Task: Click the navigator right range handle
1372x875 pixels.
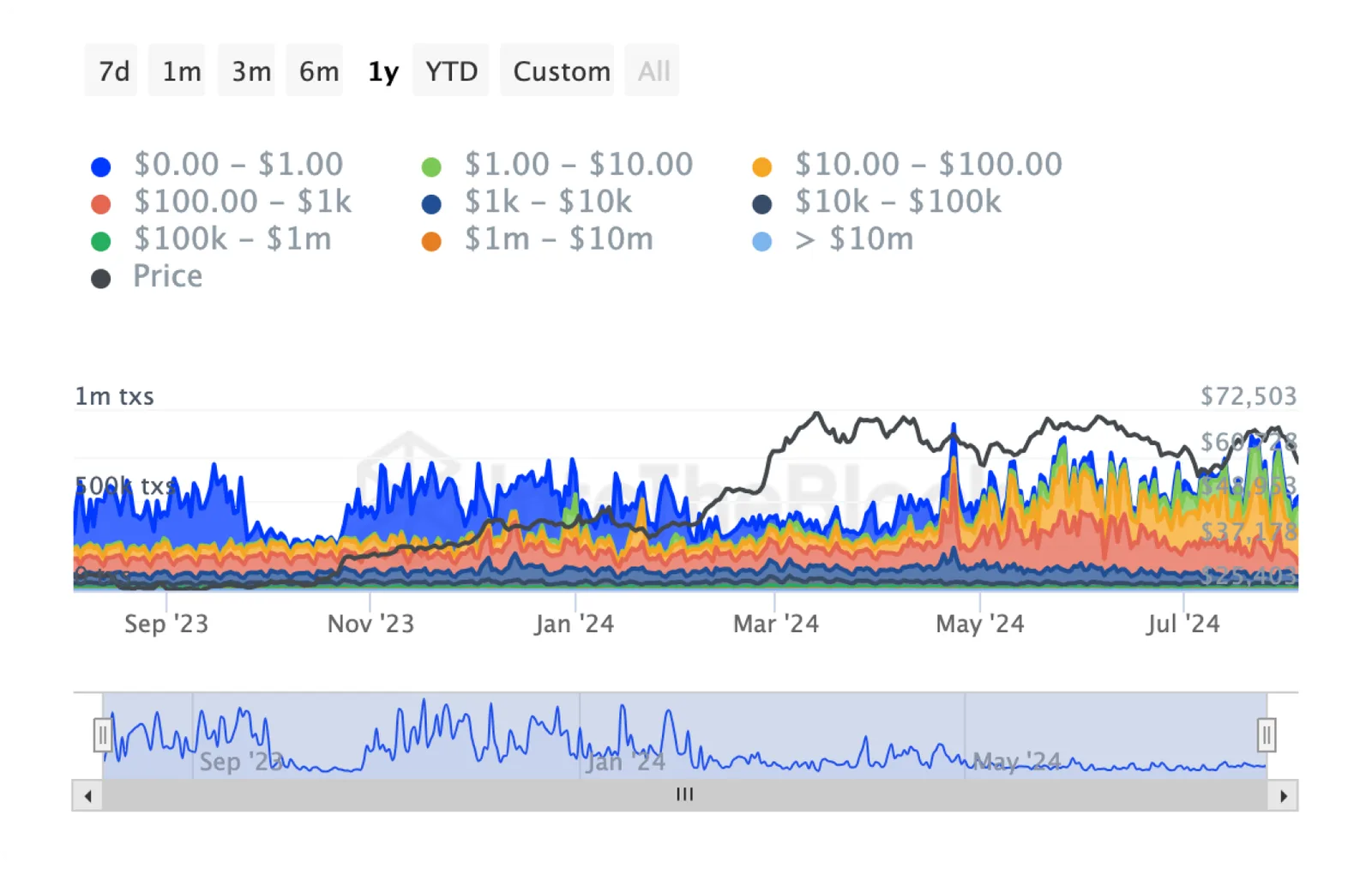Action: coord(1267,735)
